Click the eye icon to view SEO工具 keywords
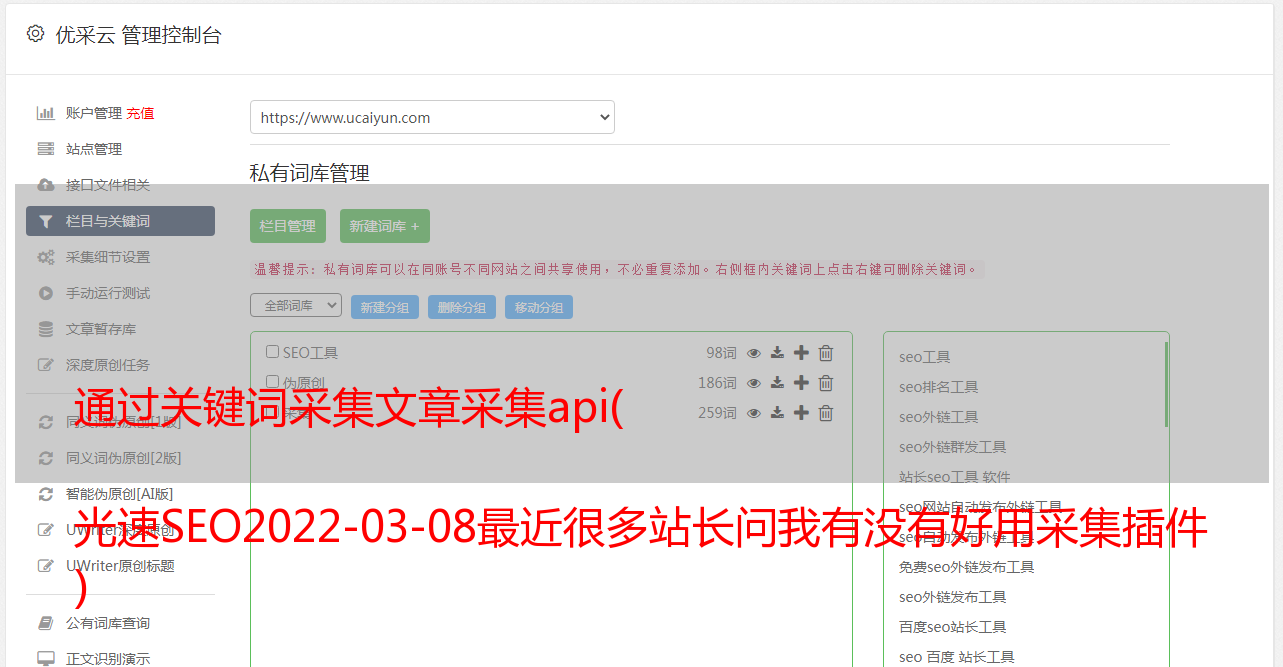The height and width of the screenshot is (667, 1283). (754, 353)
